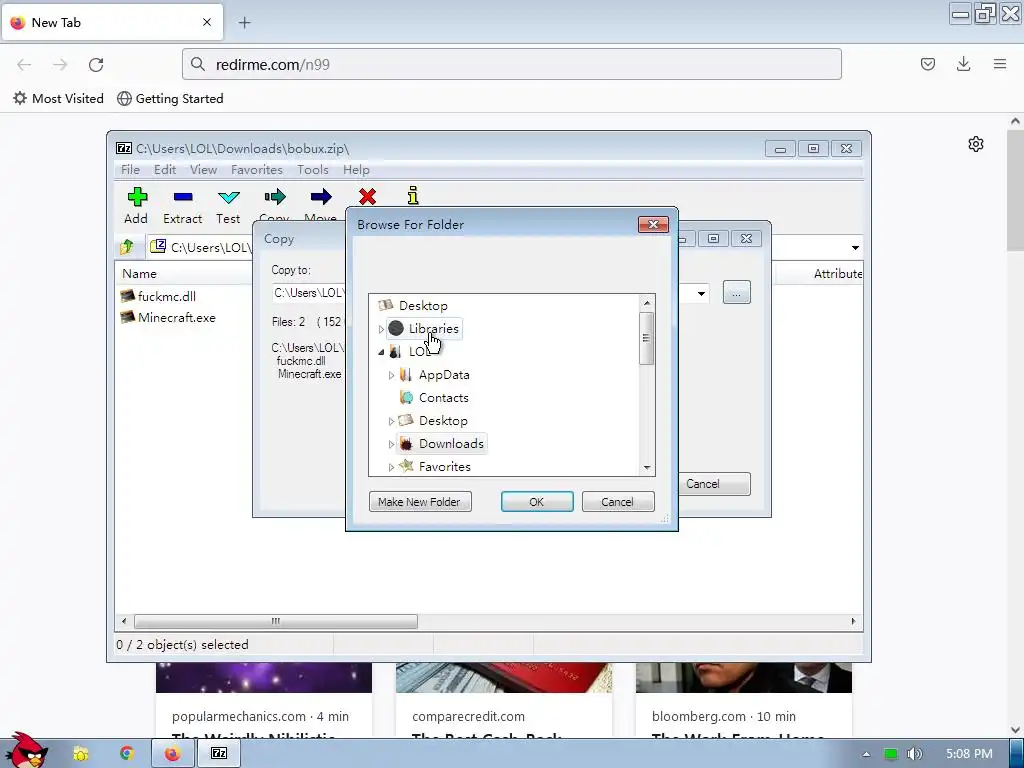
Task: Click the folder tree scroll up arrow
Action: point(647,302)
